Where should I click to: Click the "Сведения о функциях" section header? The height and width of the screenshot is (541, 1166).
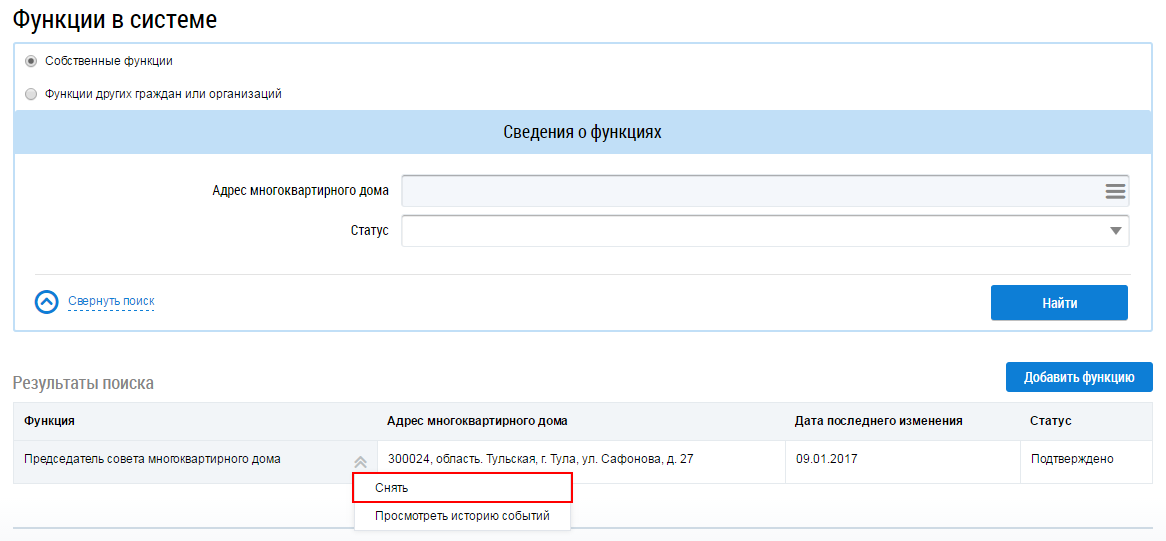pyautogui.click(x=582, y=132)
